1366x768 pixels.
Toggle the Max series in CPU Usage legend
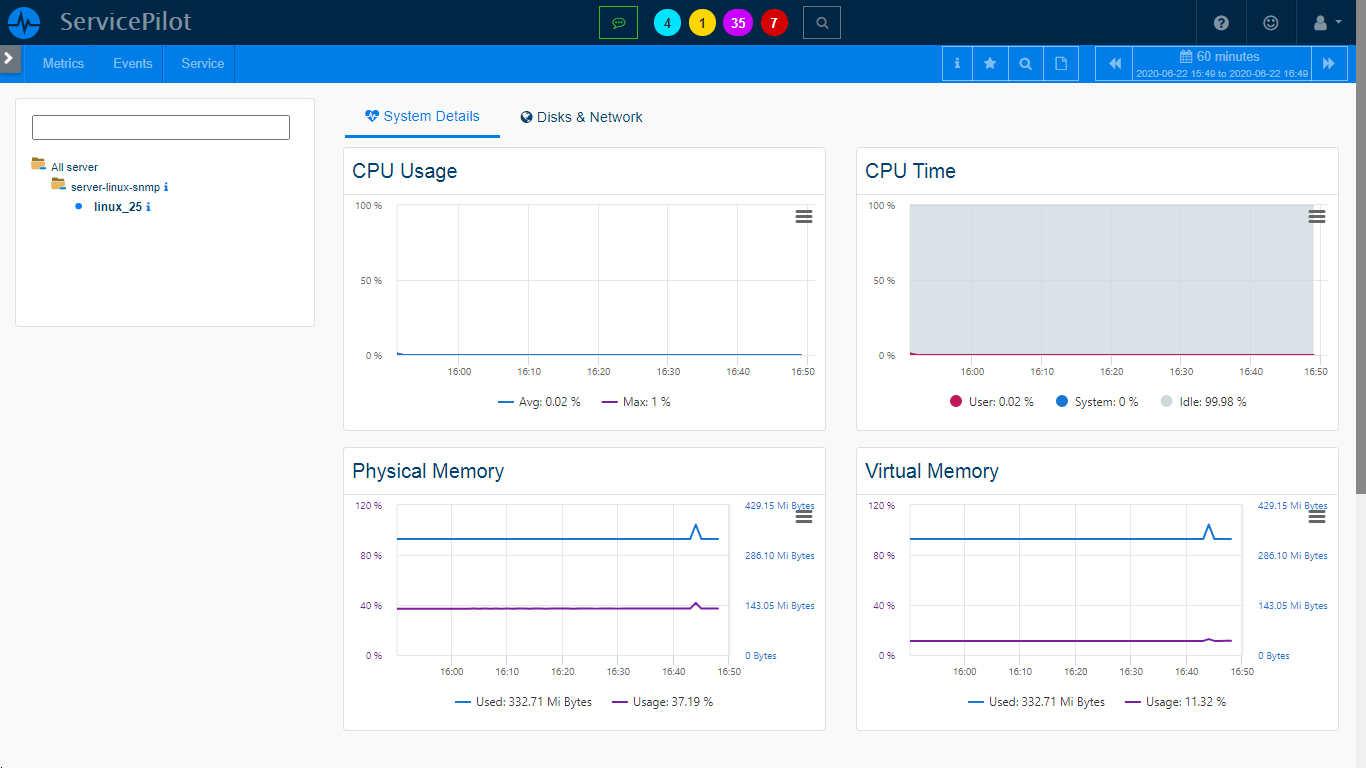click(636, 402)
